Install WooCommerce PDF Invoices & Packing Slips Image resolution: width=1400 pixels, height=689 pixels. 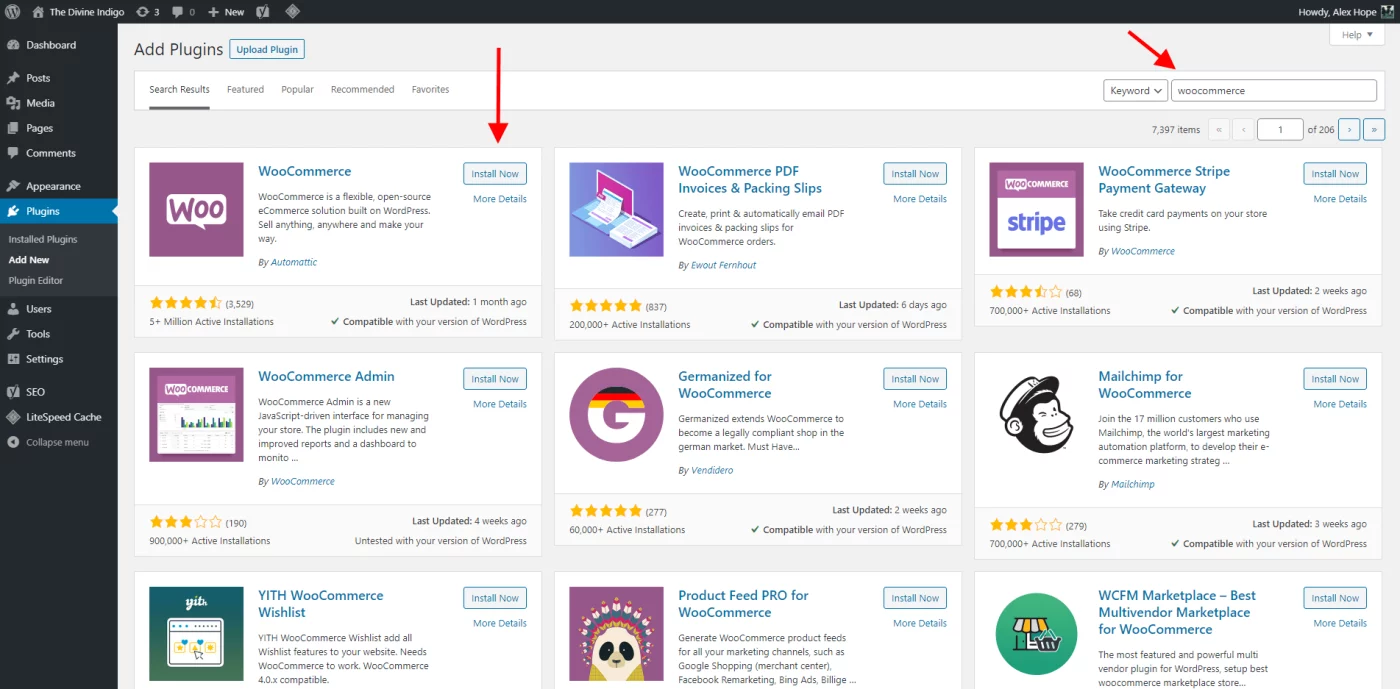(915, 174)
